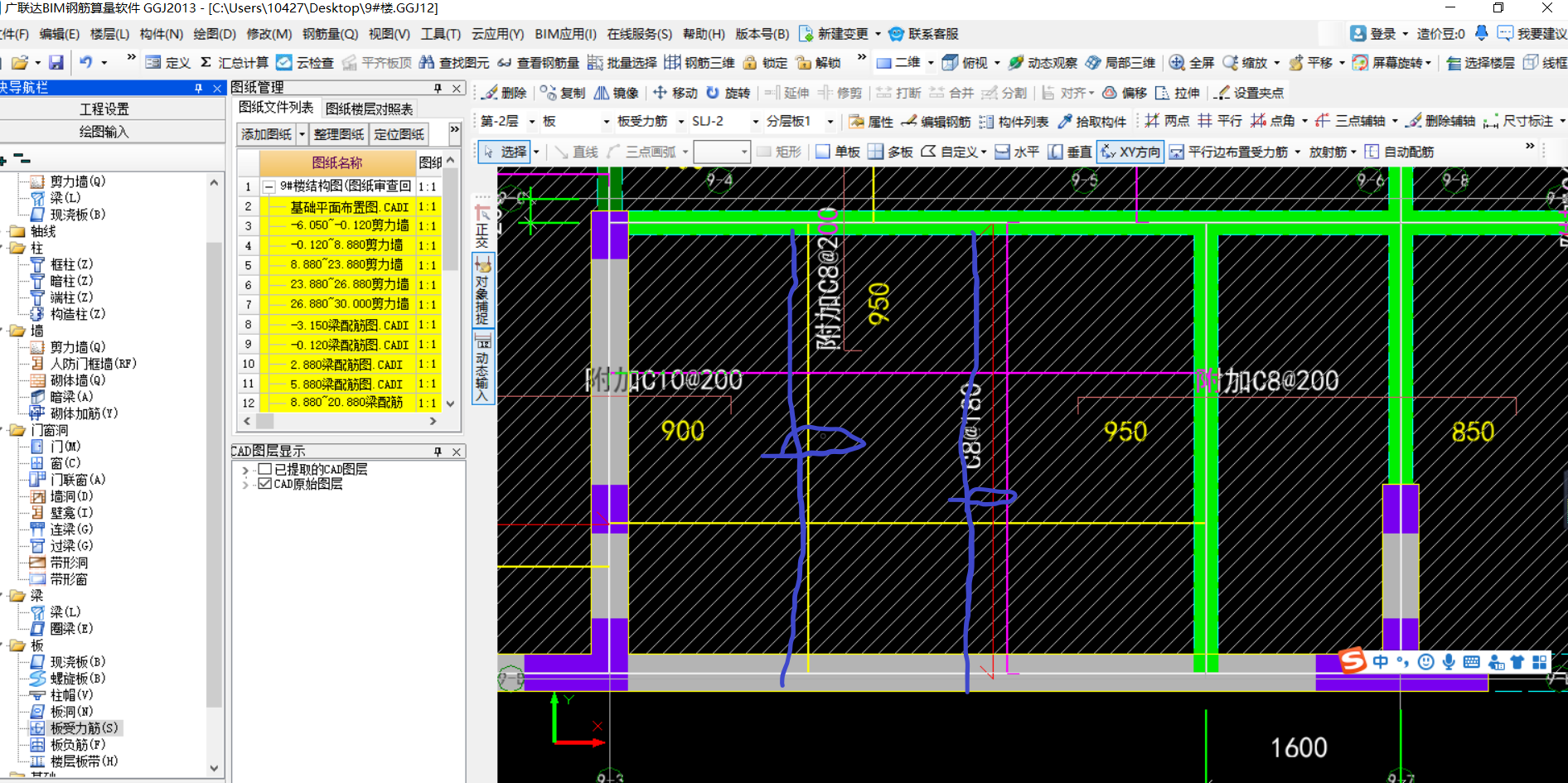The height and width of the screenshot is (783, 1568).
Task: Click the 动态观察 orbit tool
Action: tap(1043, 62)
